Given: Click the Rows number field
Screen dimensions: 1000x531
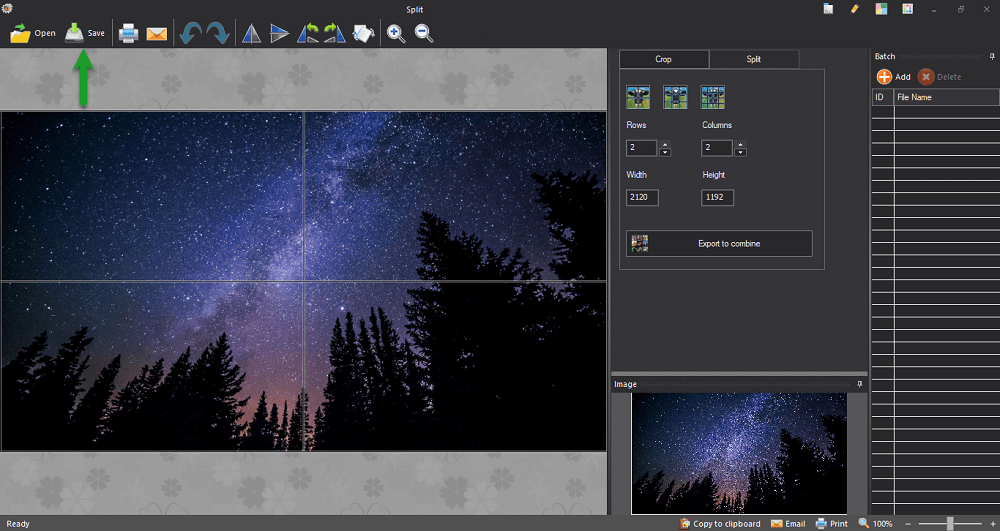Looking at the screenshot, I should (642, 148).
